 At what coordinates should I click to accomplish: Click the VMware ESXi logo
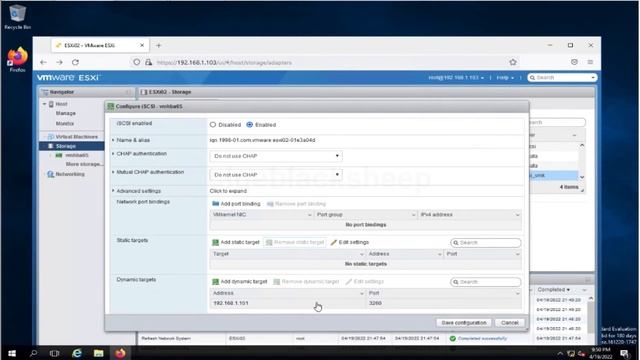68,78
